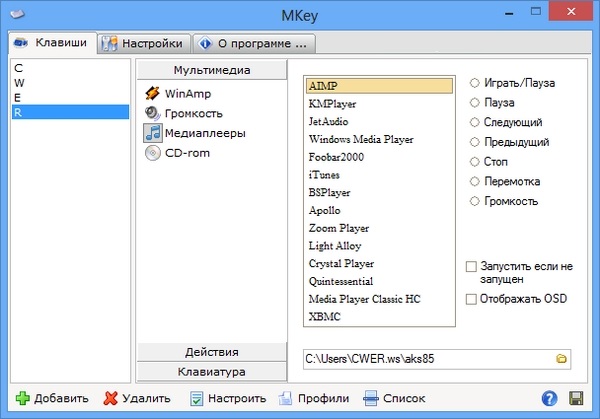The height and width of the screenshot is (419, 600).
Task: Click the CD-rom disc icon
Action: (153, 153)
